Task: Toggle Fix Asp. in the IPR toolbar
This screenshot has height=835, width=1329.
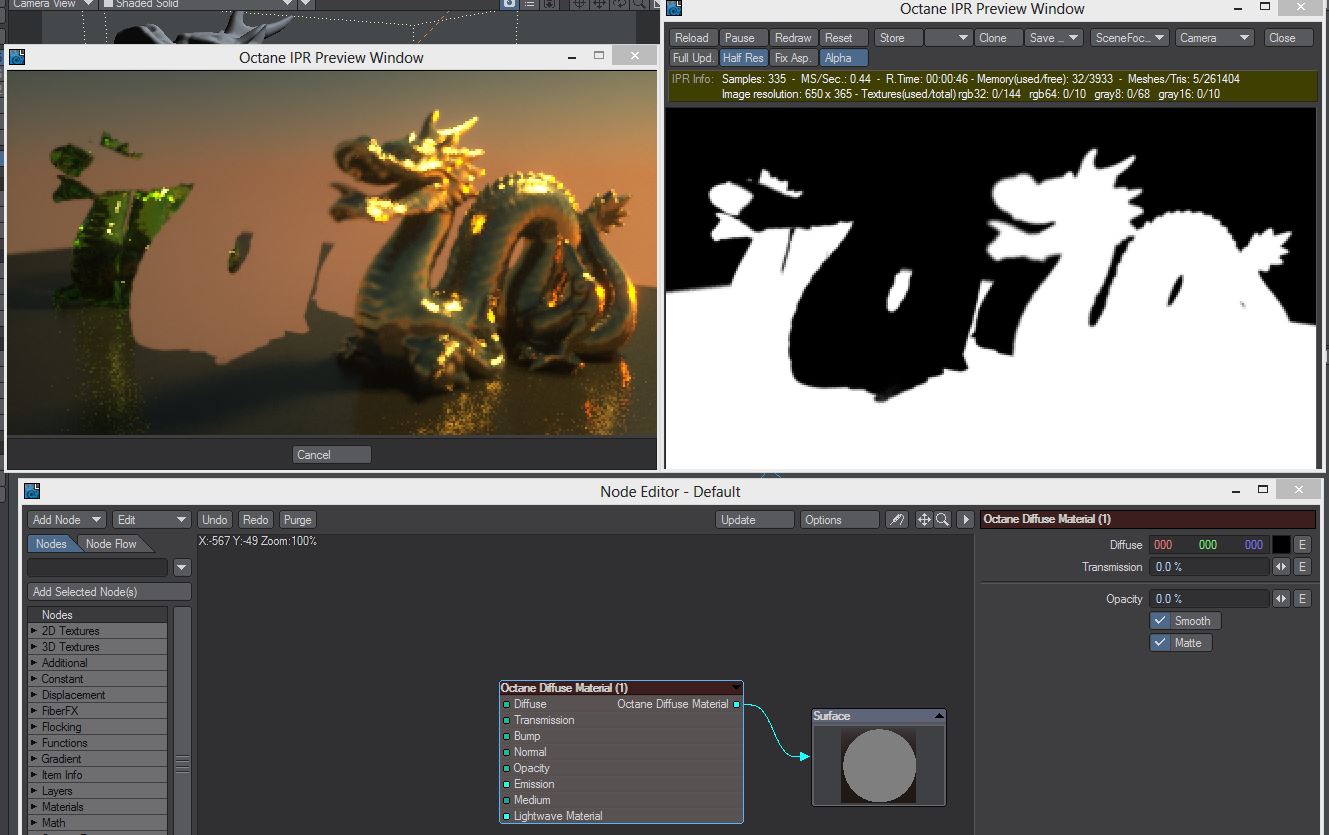Action: pos(794,58)
